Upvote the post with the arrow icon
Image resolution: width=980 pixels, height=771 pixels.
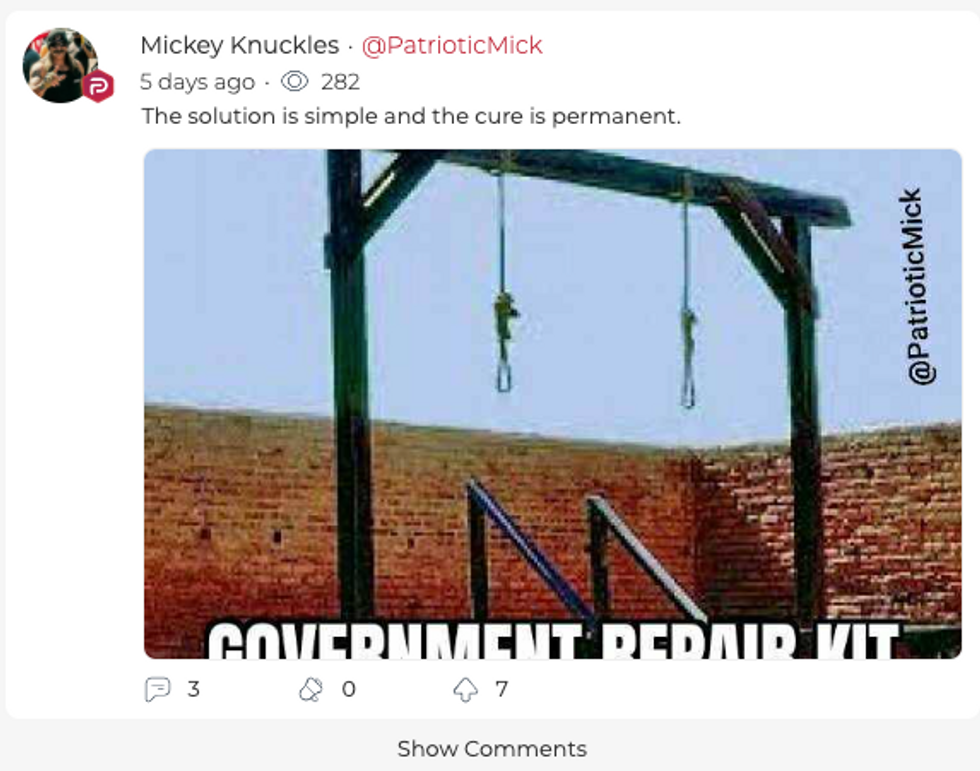click(x=465, y=689)
